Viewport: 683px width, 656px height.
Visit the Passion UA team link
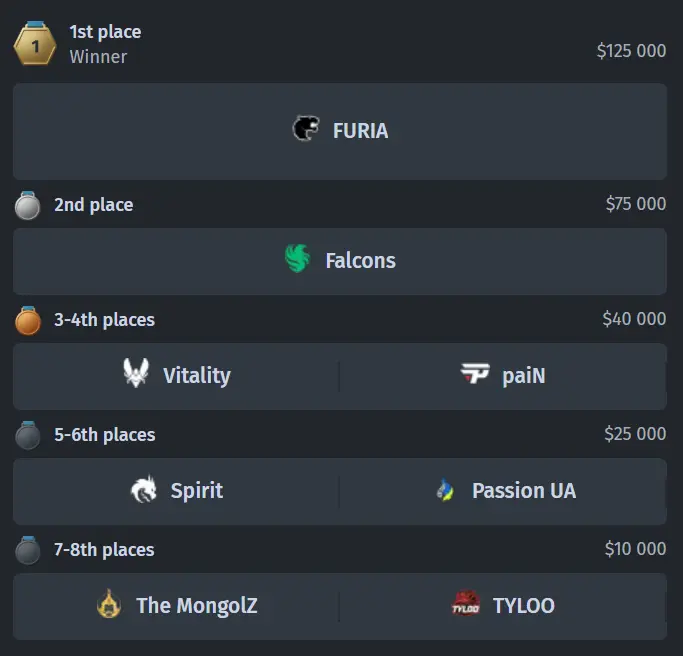524,491
